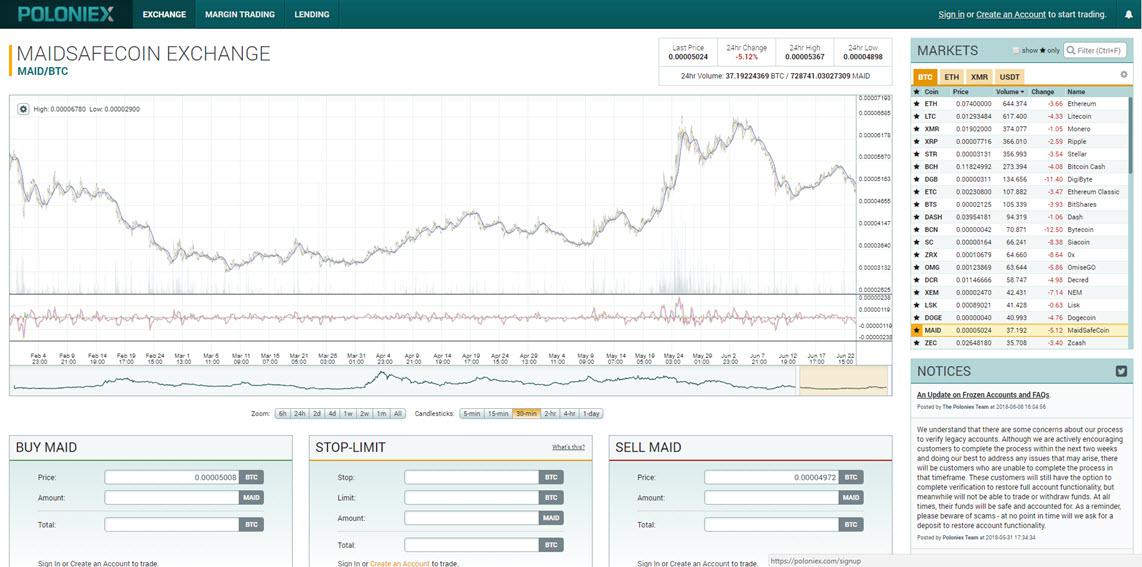Toggle the star for BTS row

click(x=916, y=205)
